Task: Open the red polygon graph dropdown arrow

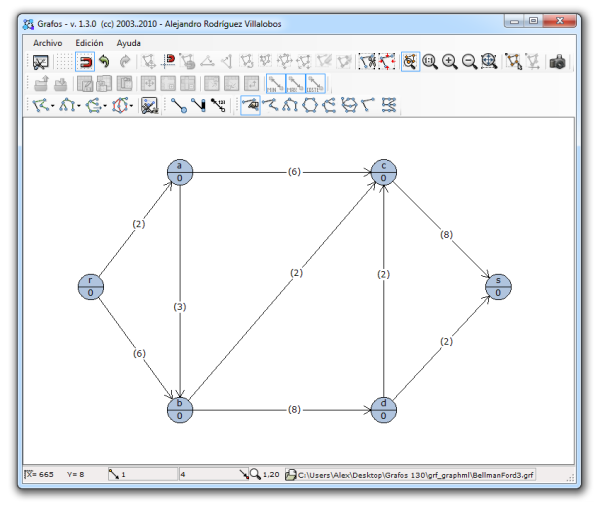Action: point(130,105)
